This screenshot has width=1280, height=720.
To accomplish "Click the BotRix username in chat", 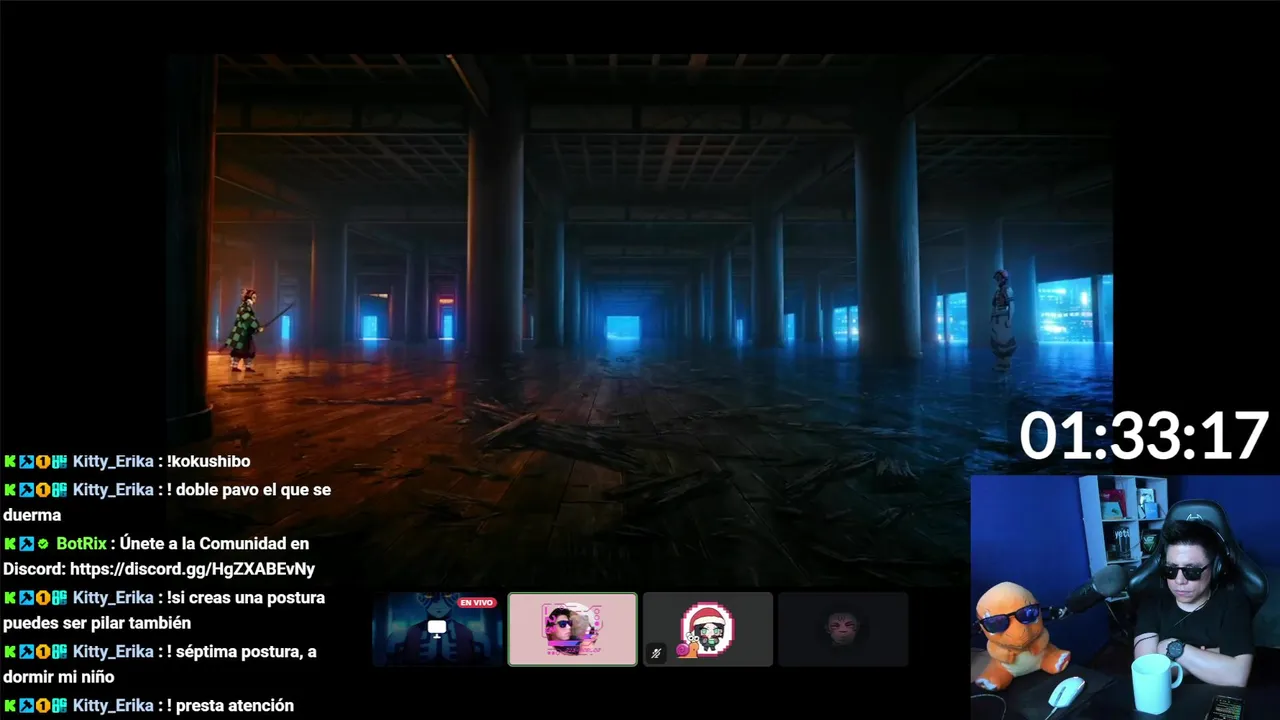I will 81,544.
